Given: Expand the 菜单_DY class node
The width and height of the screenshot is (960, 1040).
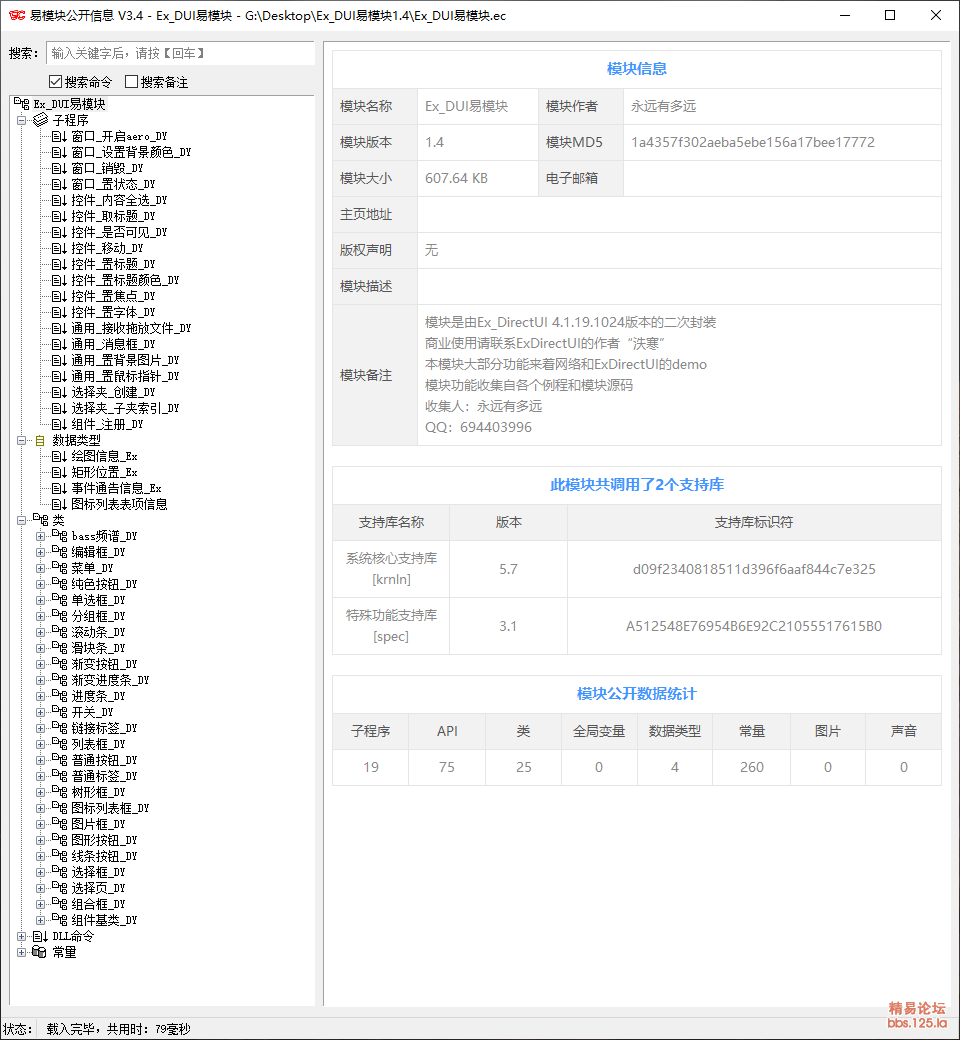Looking at the screenshot, I should [40, 568].
